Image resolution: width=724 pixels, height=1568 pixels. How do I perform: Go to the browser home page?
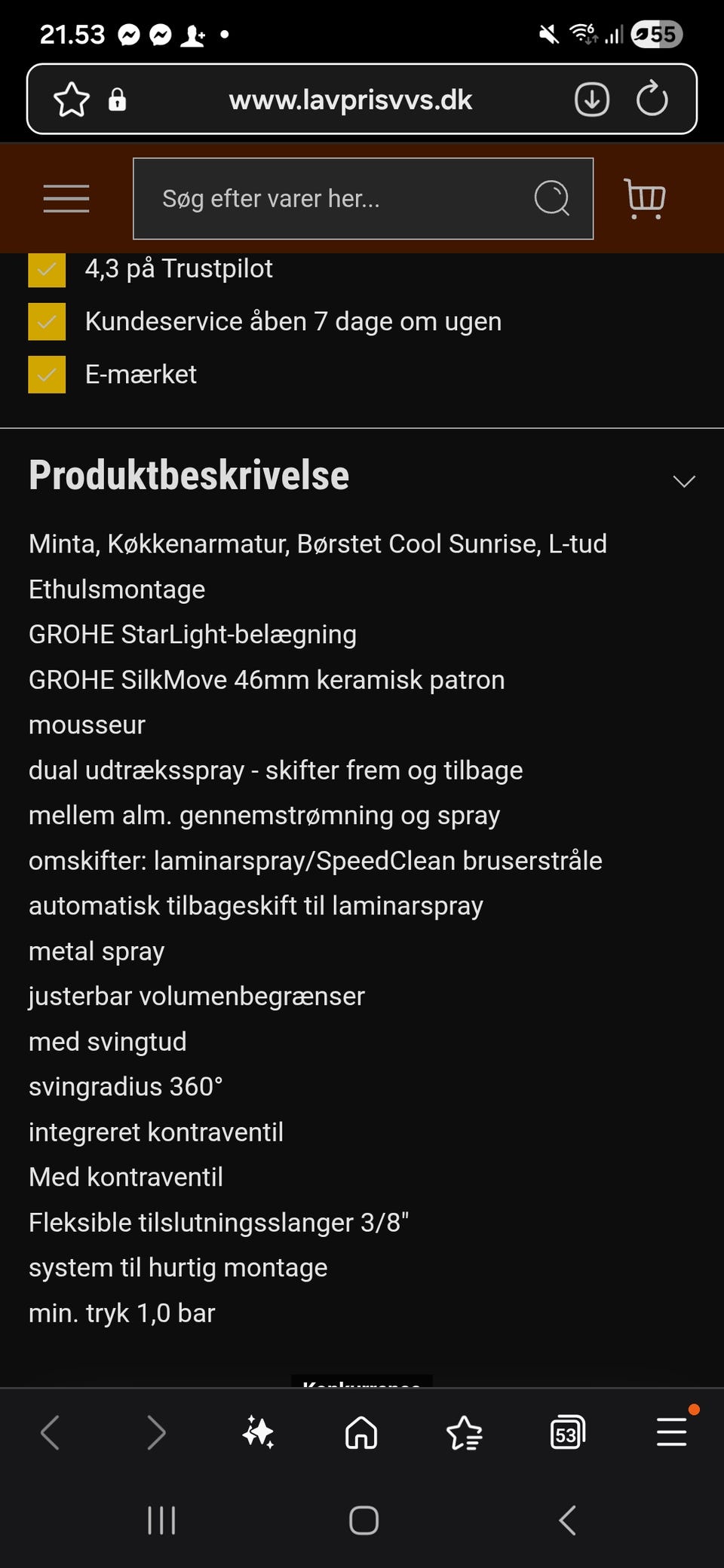point(361,1432)
